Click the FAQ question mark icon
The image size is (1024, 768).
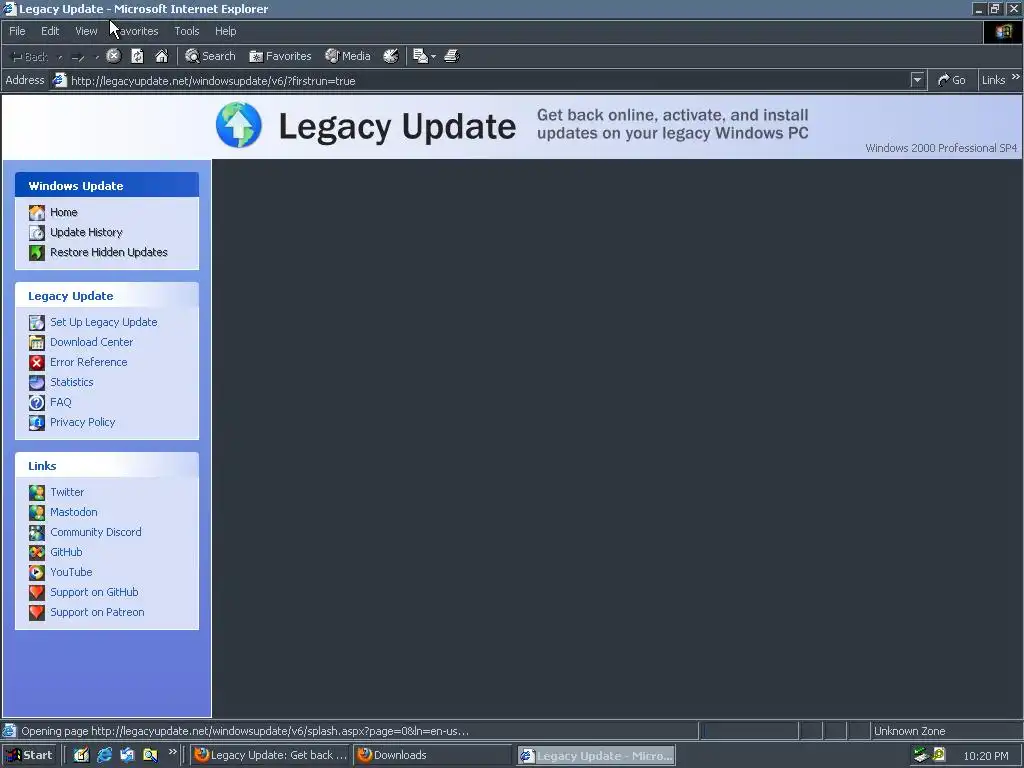pyautogui.click(x=37, y=402)
